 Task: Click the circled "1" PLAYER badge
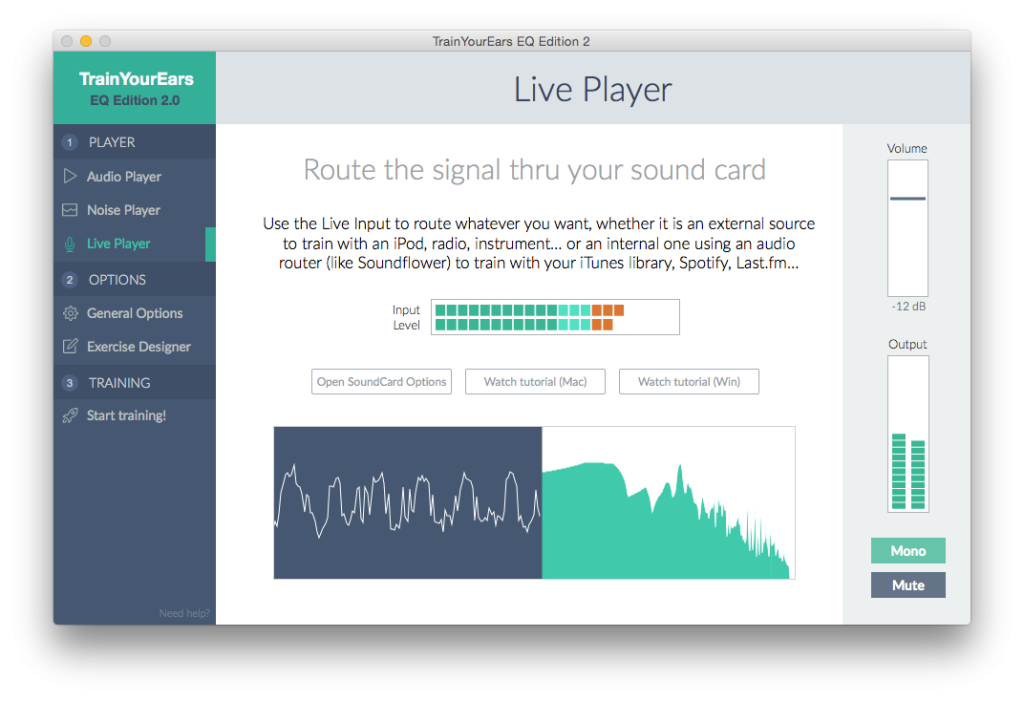69,142
